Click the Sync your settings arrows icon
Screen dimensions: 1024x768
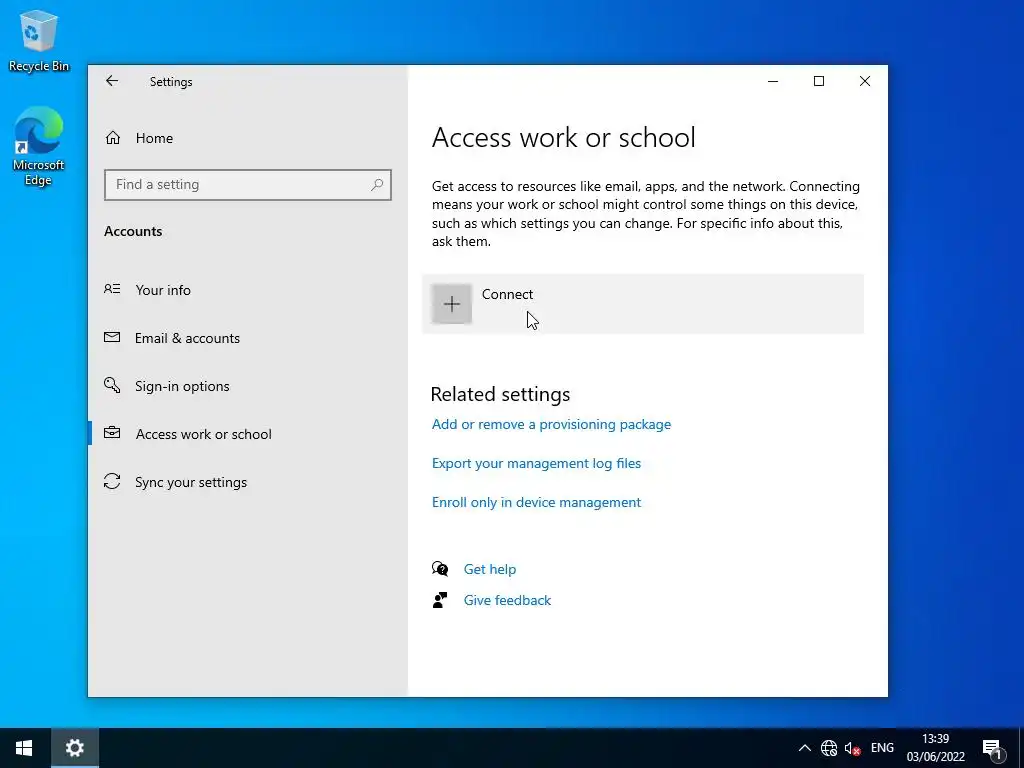click(x=112, y=481)
